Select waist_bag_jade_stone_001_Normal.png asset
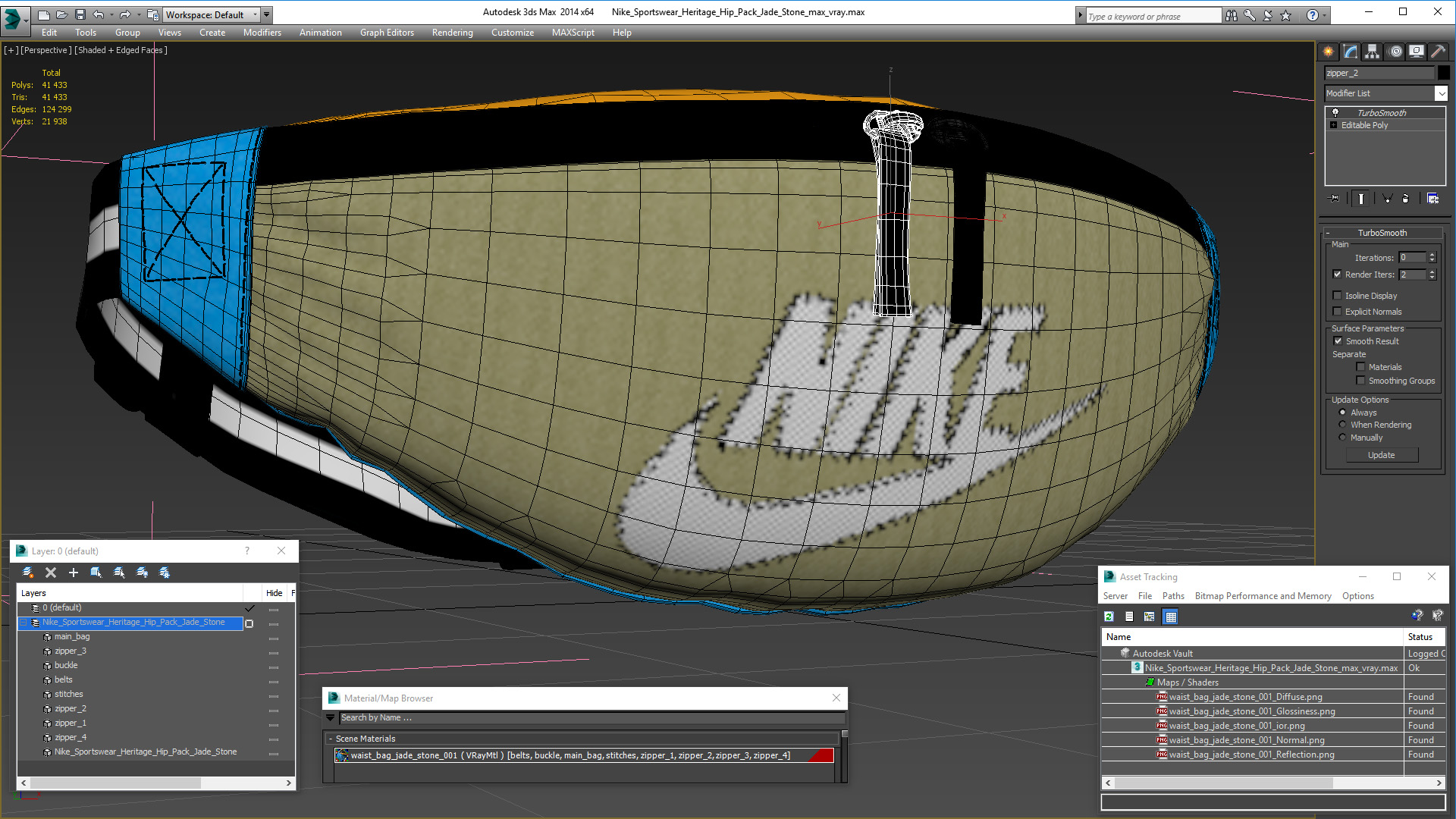 point(1246,740)
